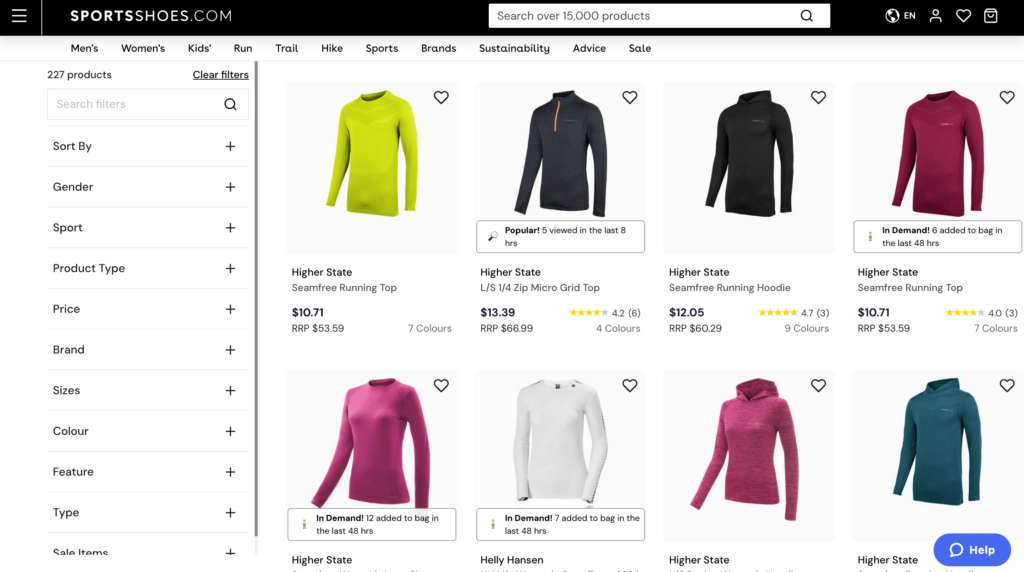Open the Women's menu
Viewport: 1024px width, 572px height.
coord(143,48)
